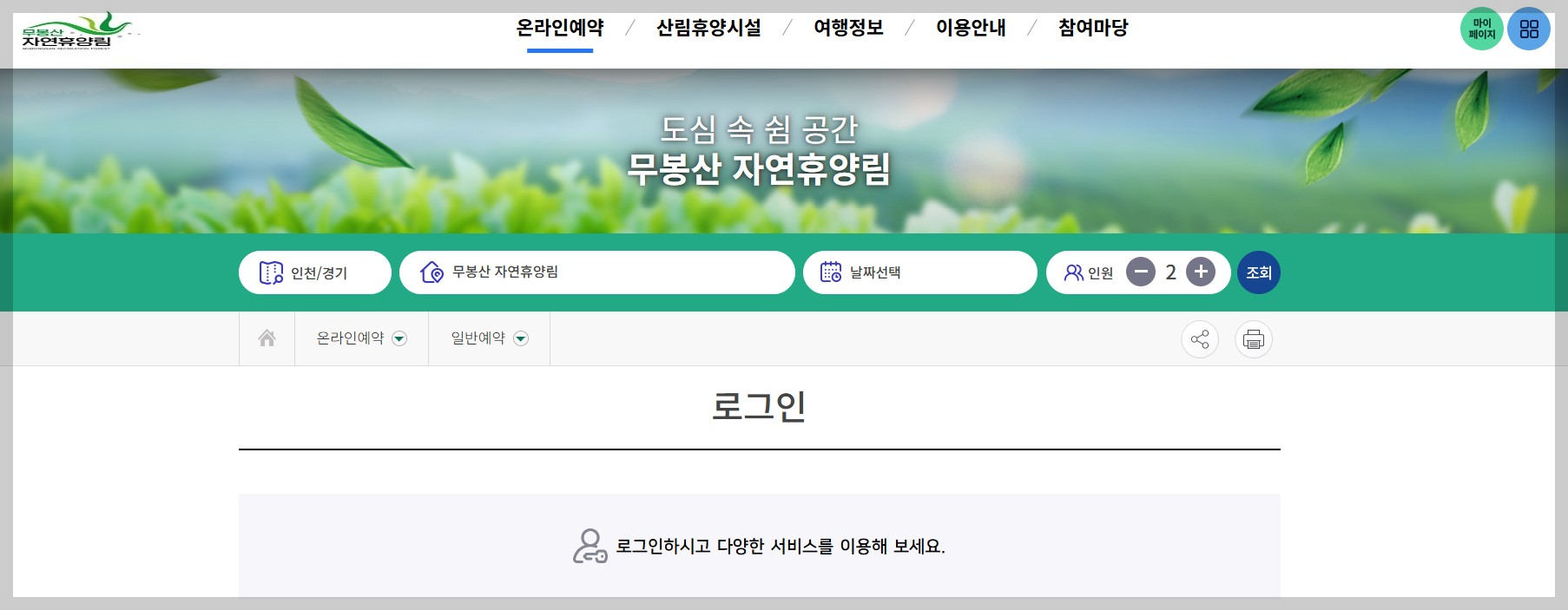The width and height of the screenshot is (1568, 610).
Task: Open the 온라인예약 menu
Action: (560, 28)
